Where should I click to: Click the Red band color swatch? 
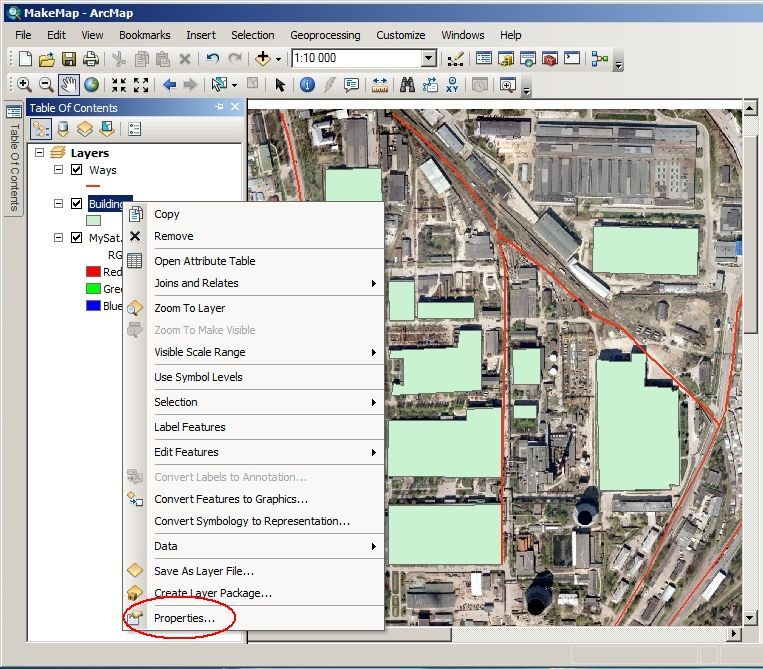coord(93,271)
